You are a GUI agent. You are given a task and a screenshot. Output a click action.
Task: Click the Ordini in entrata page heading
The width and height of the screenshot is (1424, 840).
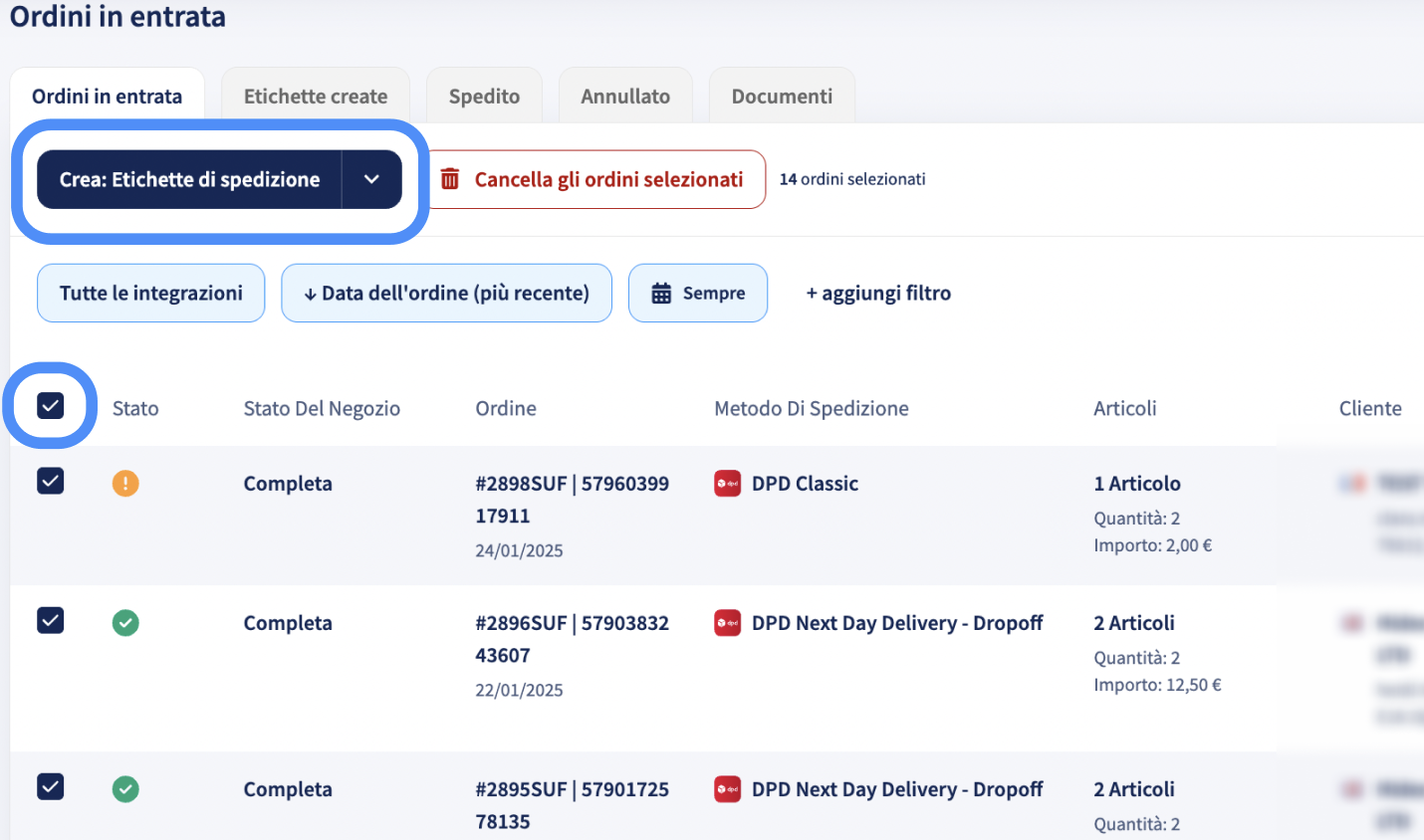[118, 16]
